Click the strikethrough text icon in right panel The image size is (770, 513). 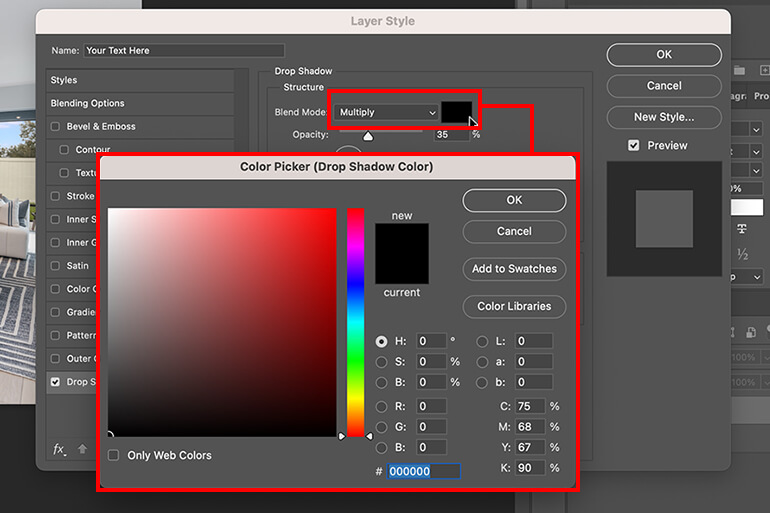click(x=742, y=229)
